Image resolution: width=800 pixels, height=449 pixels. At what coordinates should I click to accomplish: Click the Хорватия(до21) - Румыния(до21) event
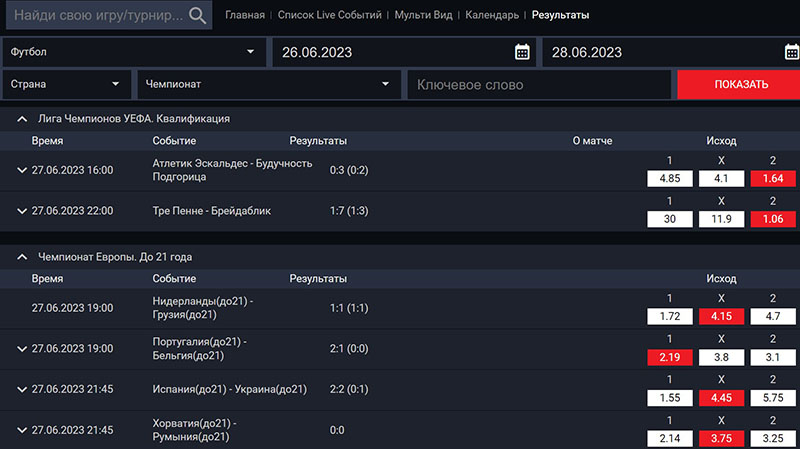coord(194,430)
